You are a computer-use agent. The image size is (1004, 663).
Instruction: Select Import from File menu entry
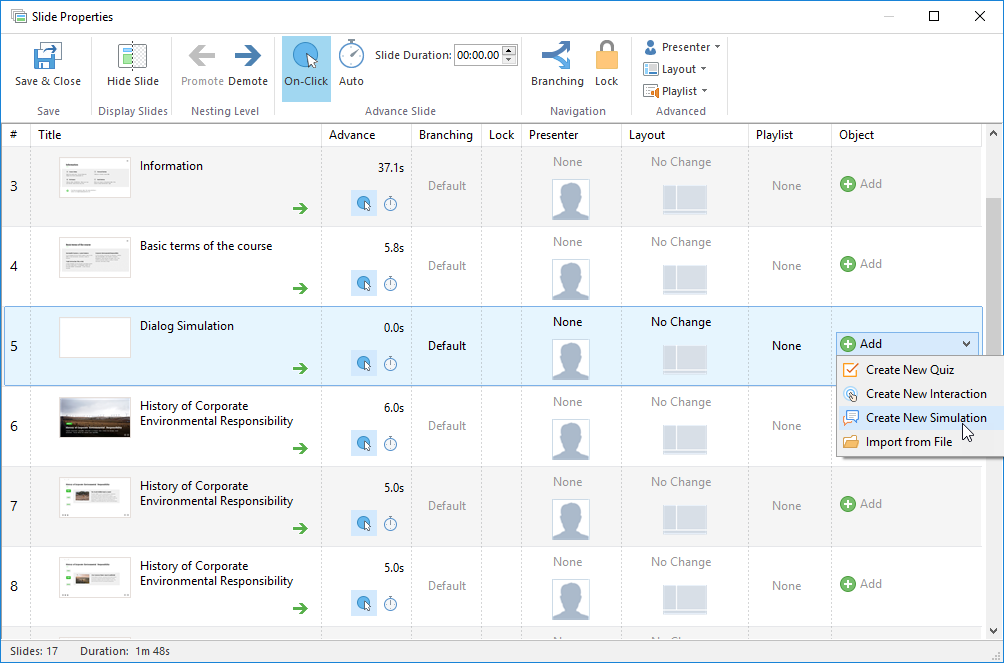coord(908,442)
